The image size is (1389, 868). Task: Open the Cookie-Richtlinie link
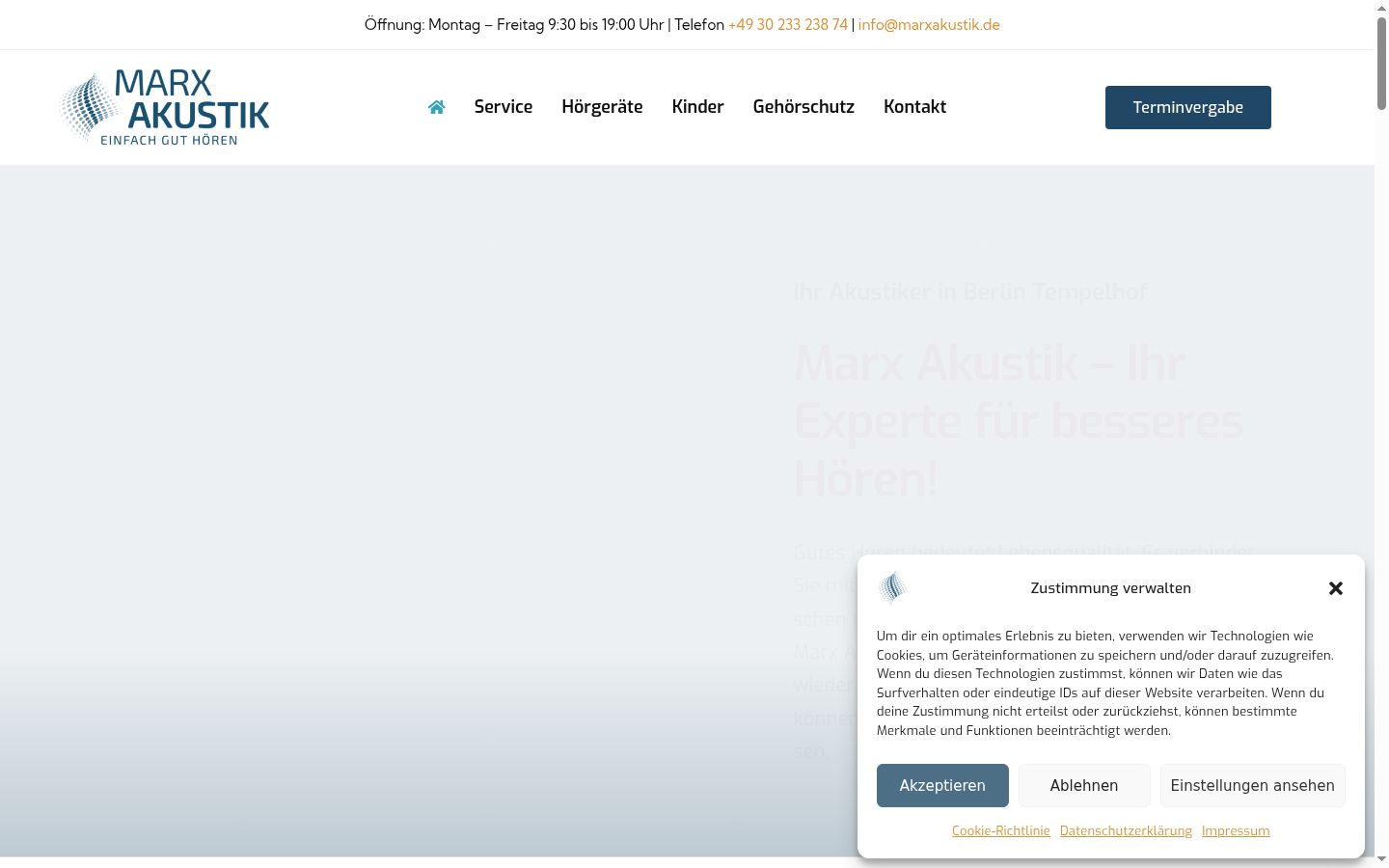pos(1001,830)
